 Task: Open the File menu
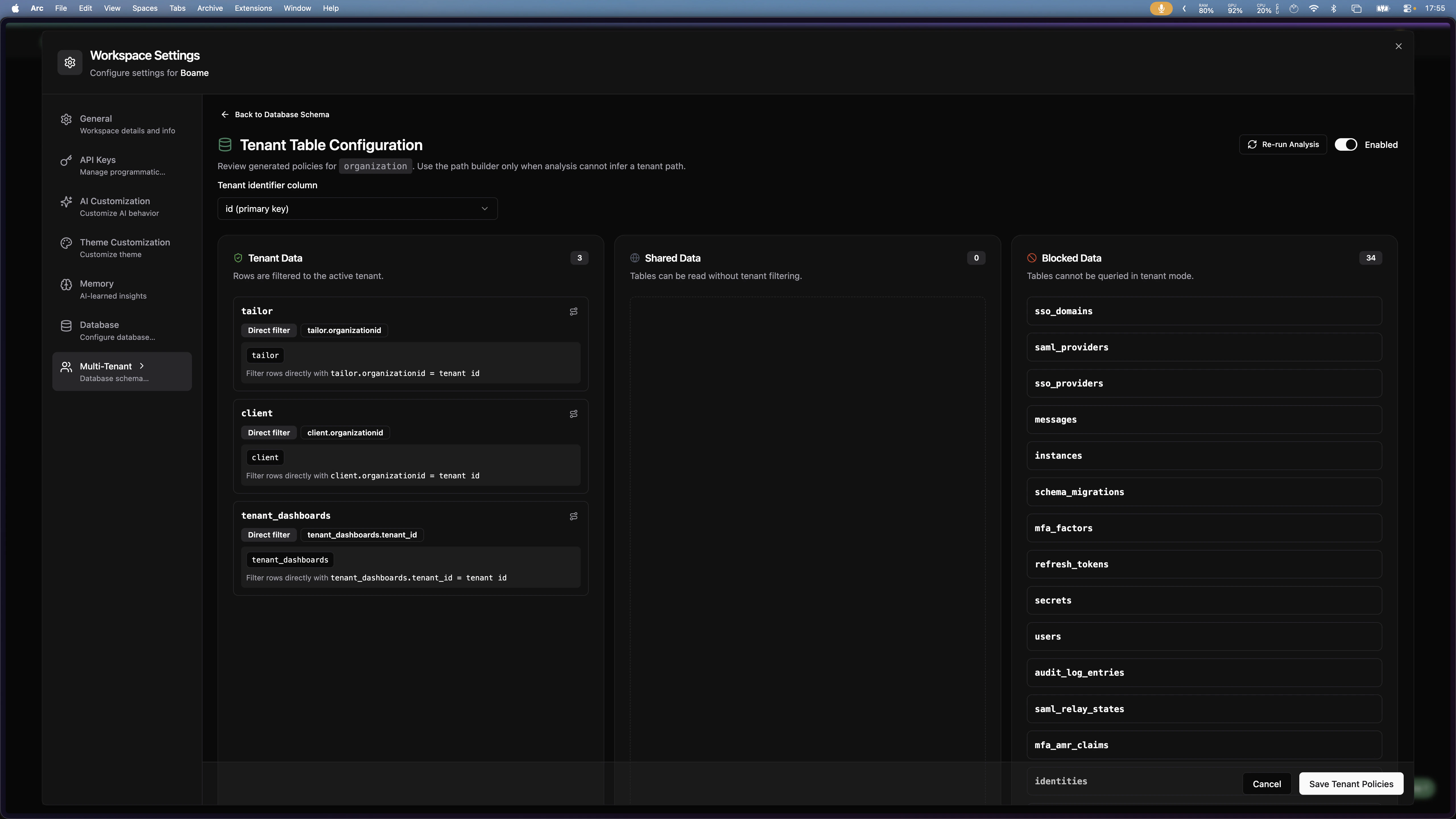coord(61,9)
